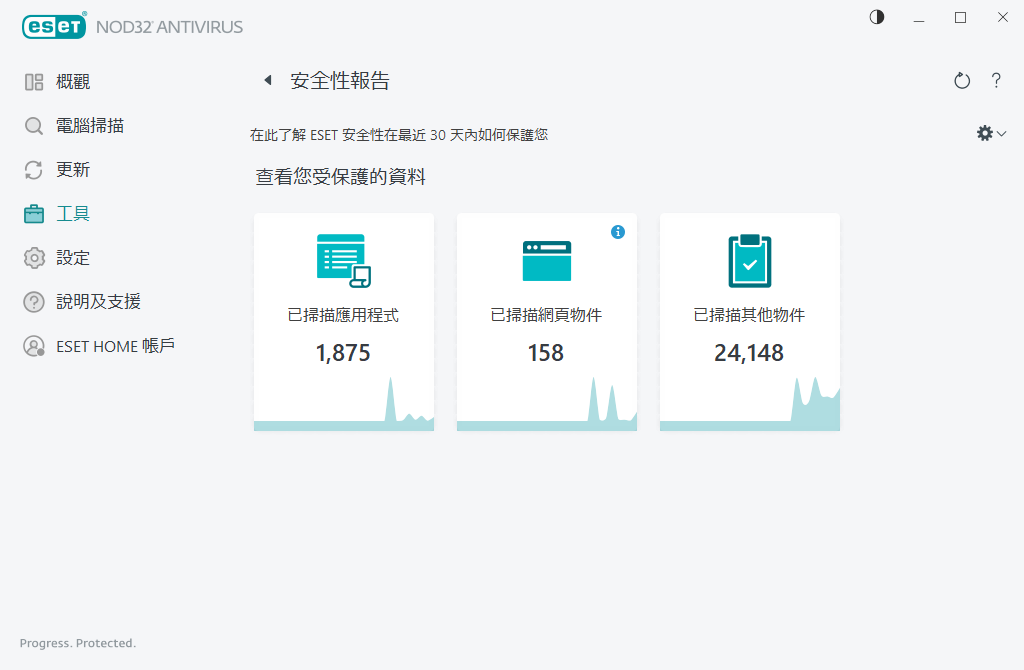Open the report settings gear dropdown

[990, 132]
